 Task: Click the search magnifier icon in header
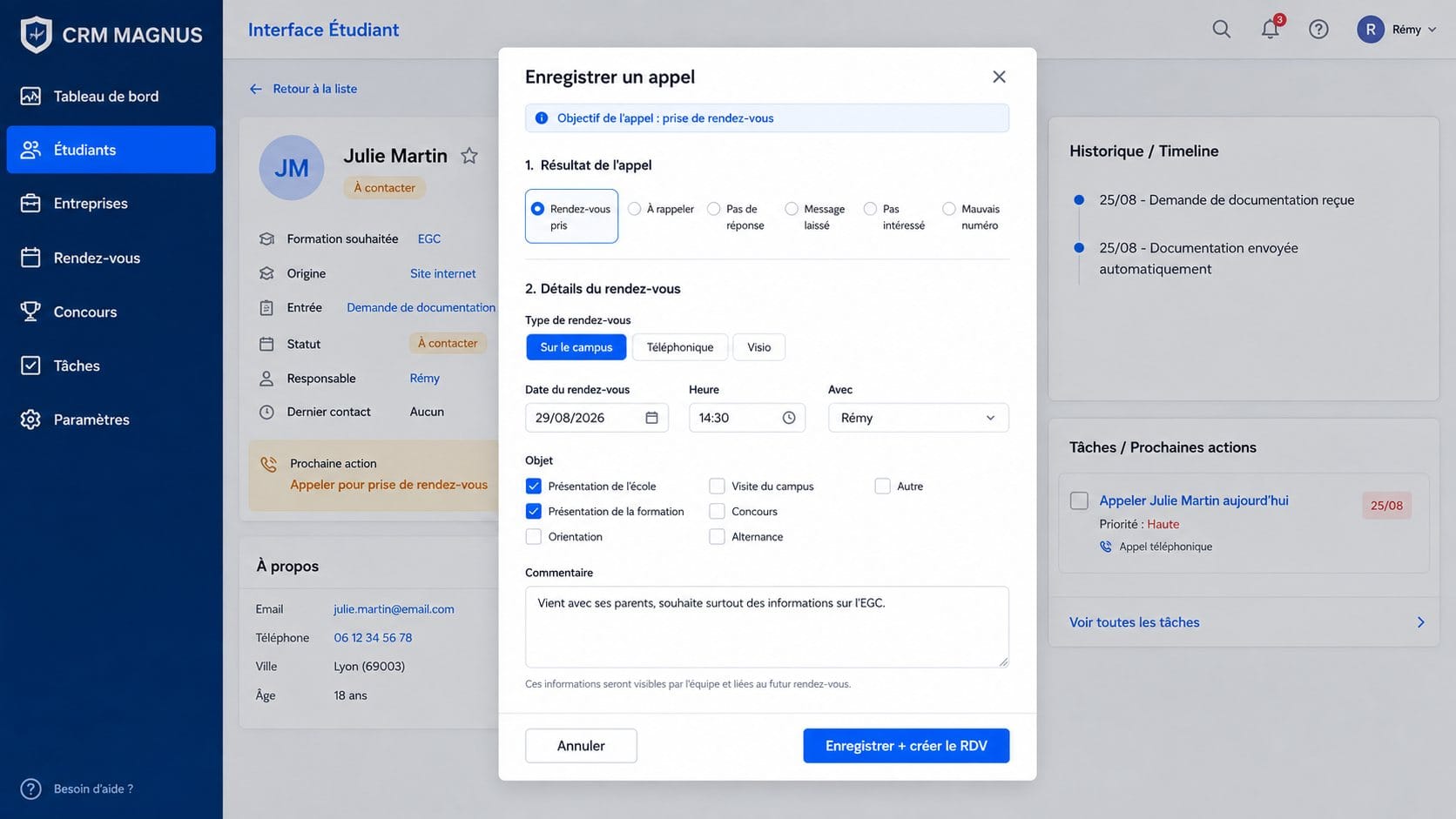pos(1222,30)
